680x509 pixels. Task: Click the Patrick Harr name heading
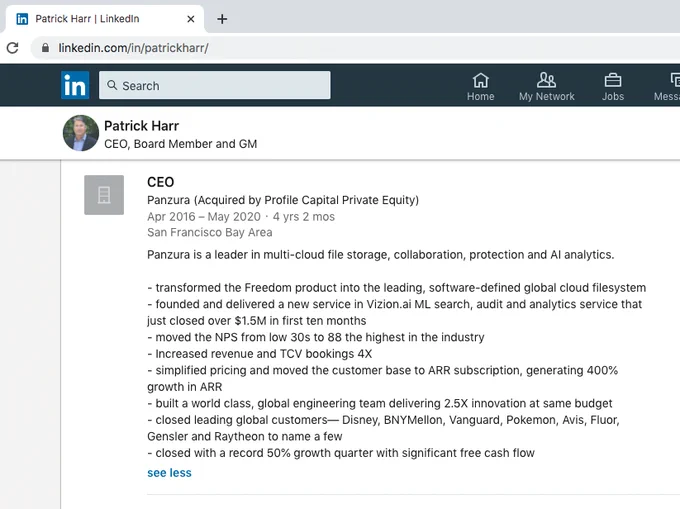(141, 126)
